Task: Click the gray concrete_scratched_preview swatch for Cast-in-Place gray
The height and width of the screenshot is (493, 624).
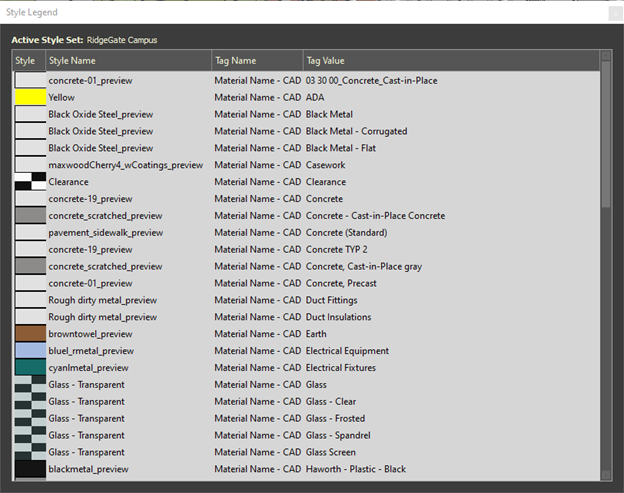Action: click(x=31, y=266)
